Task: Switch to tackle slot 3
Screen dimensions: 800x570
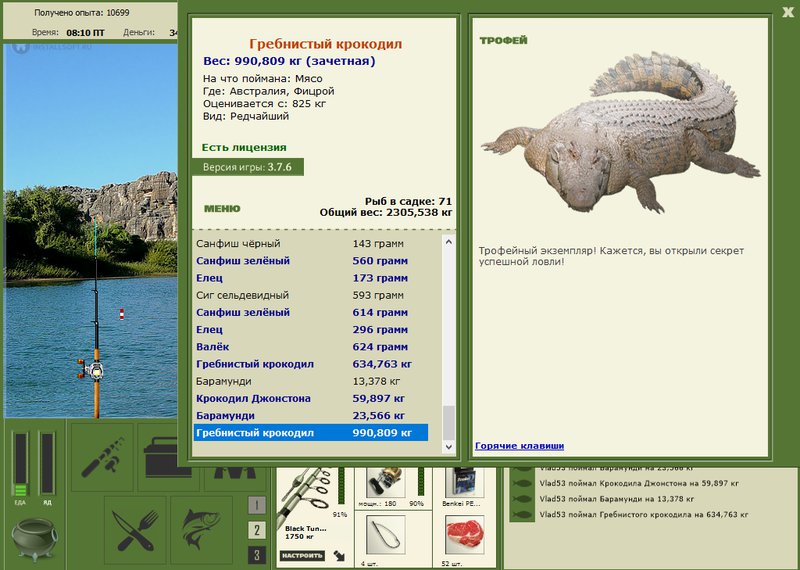Action: 257,555
